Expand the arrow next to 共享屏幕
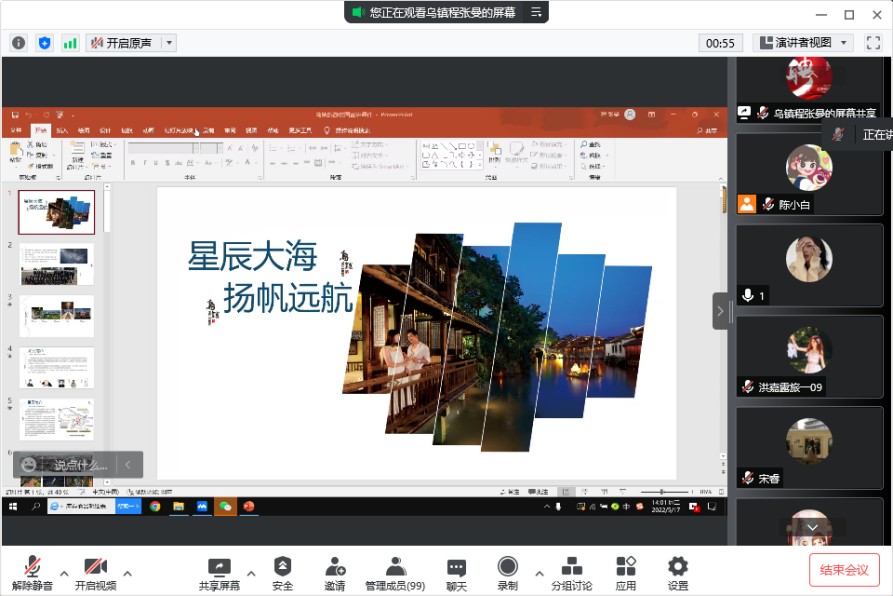This screenshot has height=596, width=893. click(251, 573)
